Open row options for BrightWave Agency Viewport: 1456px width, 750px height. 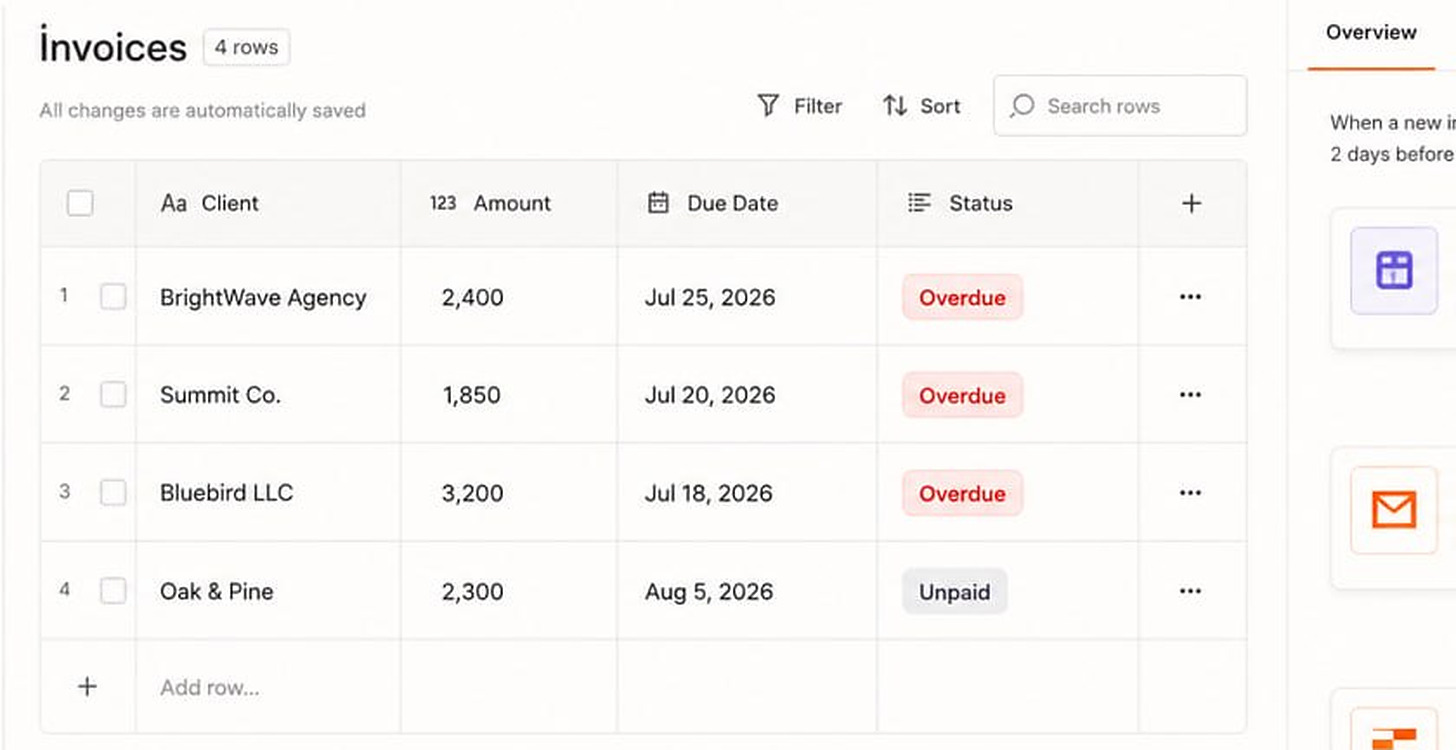[1190, 297]
